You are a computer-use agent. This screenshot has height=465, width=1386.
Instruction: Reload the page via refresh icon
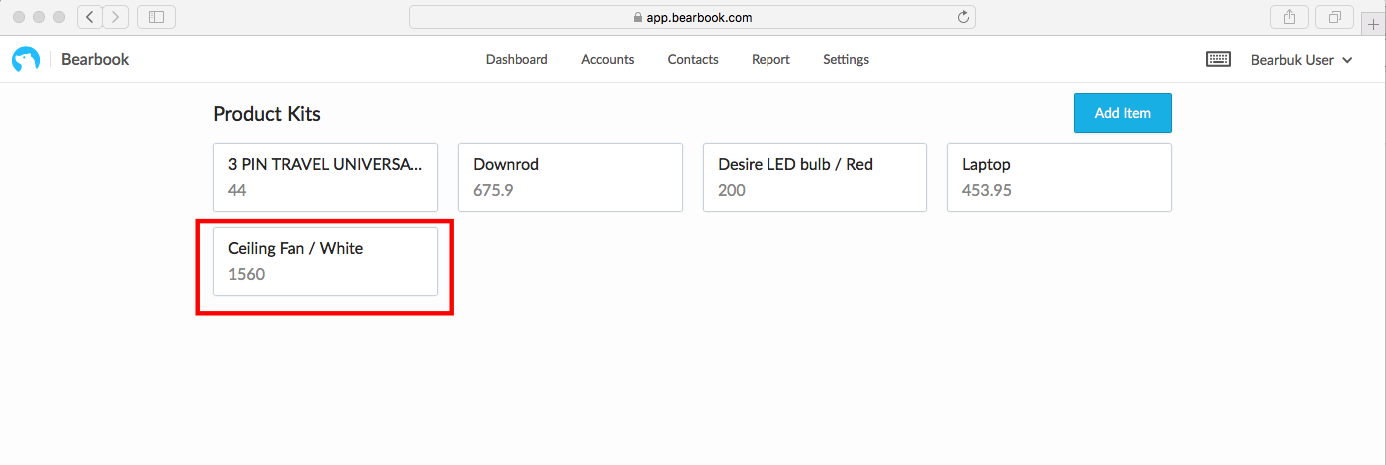coord(963,17)
